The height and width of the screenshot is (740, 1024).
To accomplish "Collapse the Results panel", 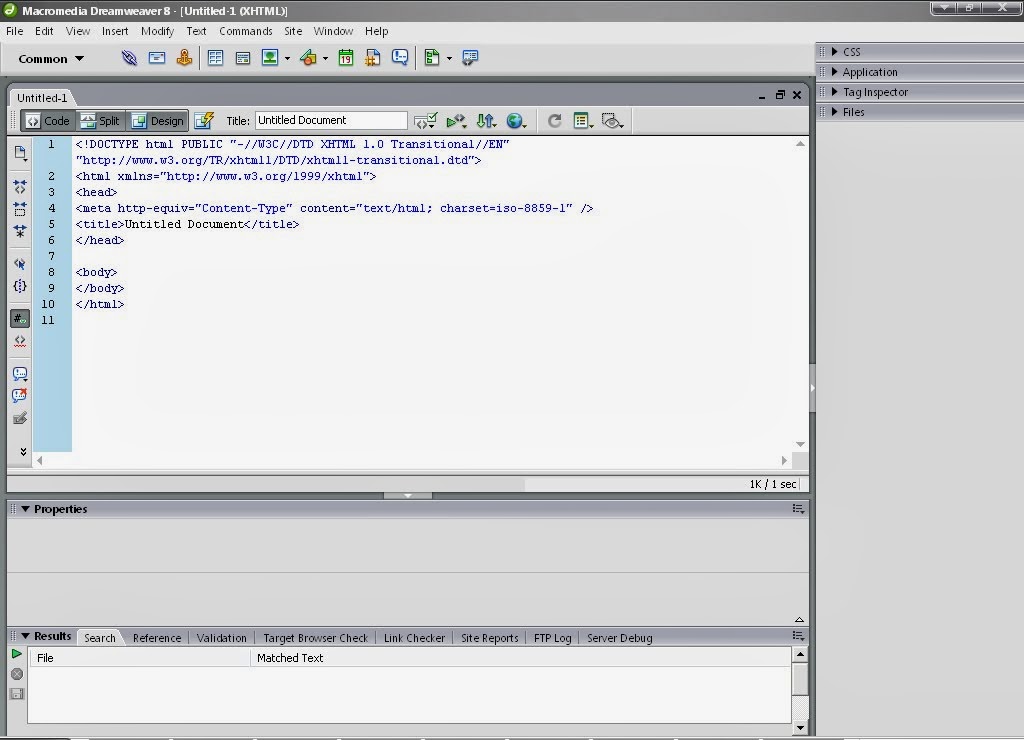I will [x=25, y=635].
